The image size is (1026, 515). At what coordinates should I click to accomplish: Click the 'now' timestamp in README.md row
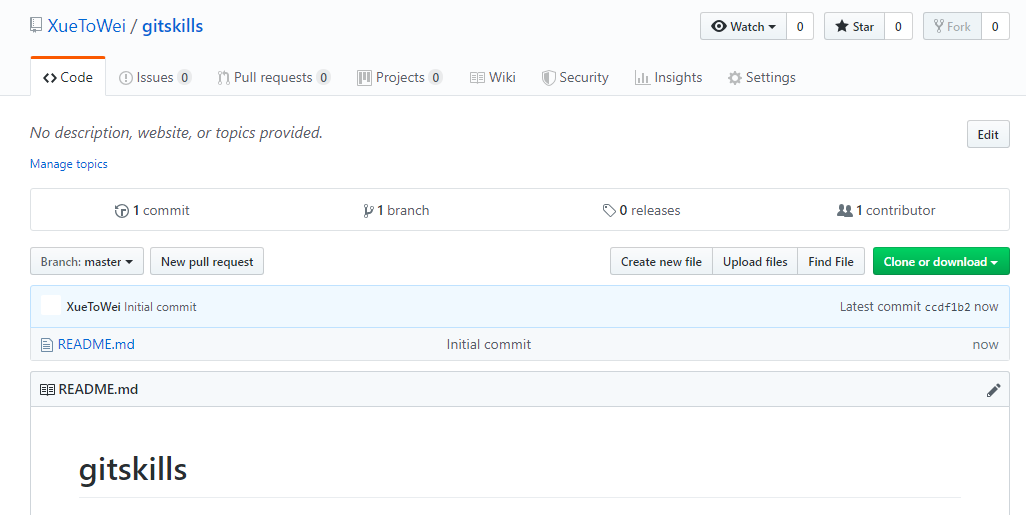coord(985,345)
